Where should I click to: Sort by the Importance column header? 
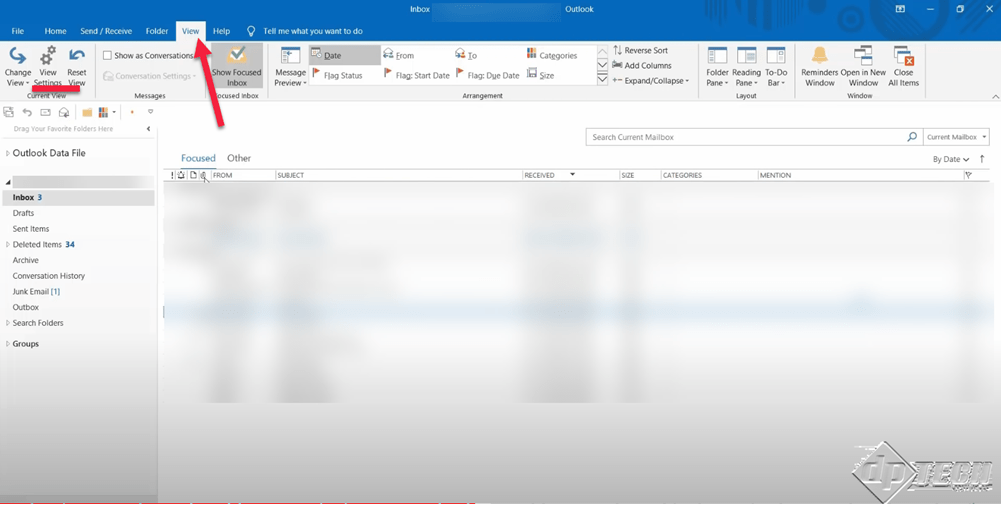[x=172, y=175]
